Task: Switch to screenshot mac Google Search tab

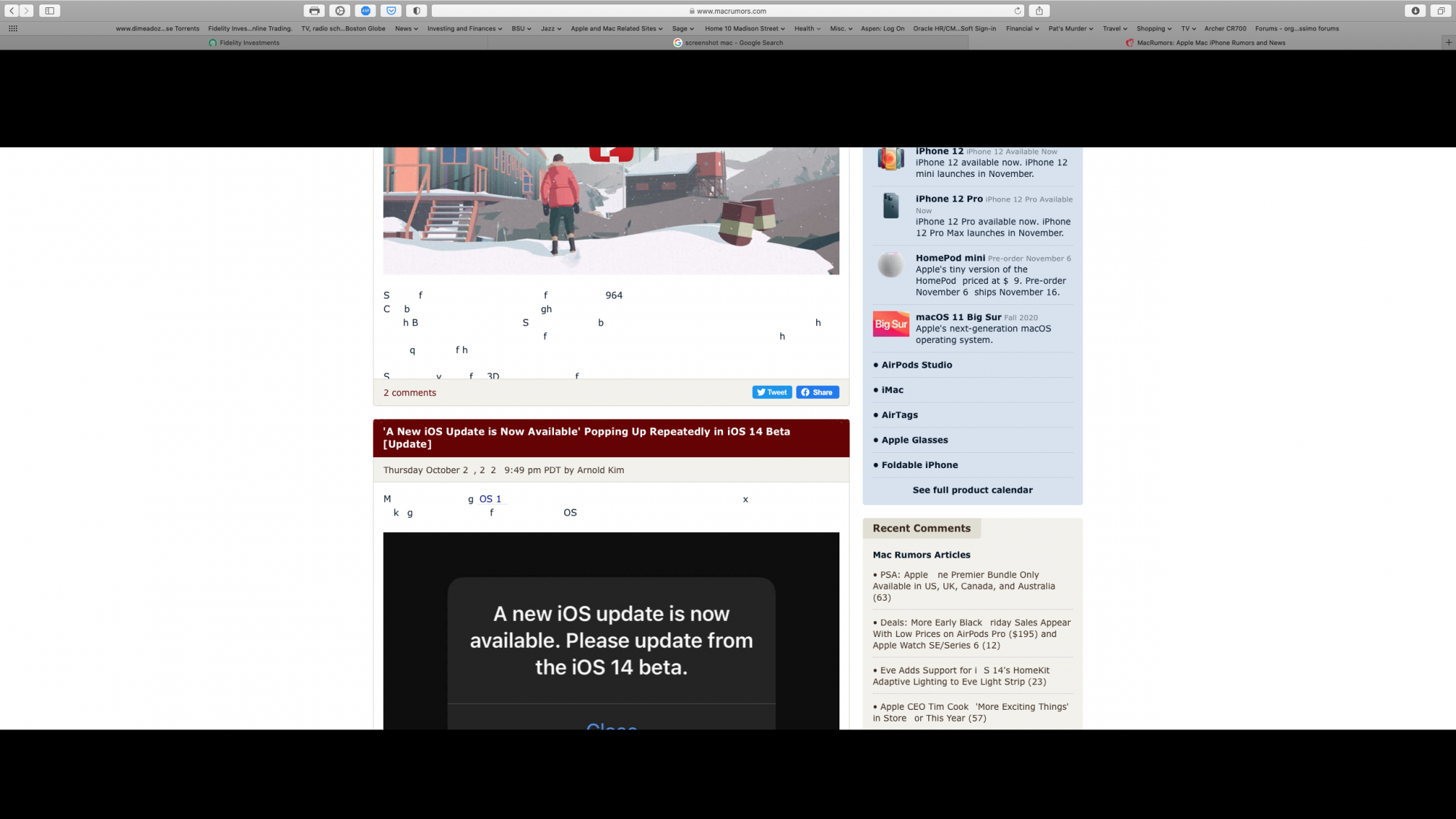Action: 728,42
